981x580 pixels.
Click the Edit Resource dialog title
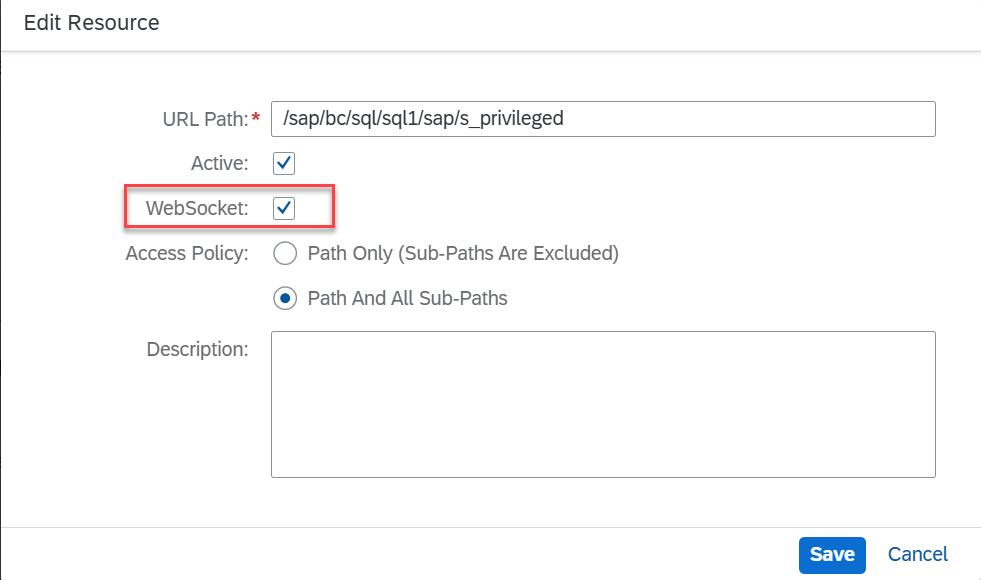click(x=91, y=23)
